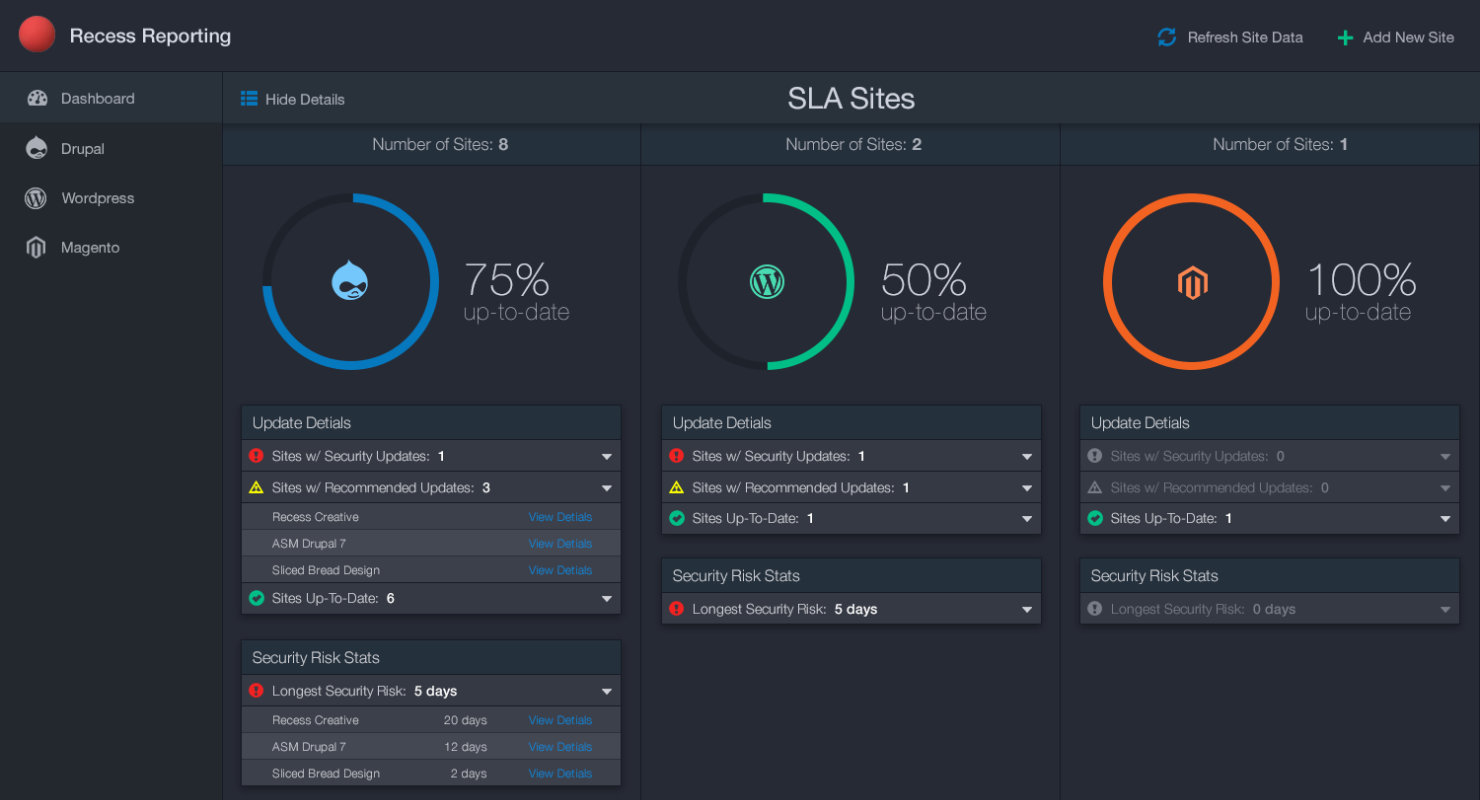This screenshot has height=800, width=1480.
Task: Click the red alert icon in Drupal Longest Security Risk
Action: (256, 691)
